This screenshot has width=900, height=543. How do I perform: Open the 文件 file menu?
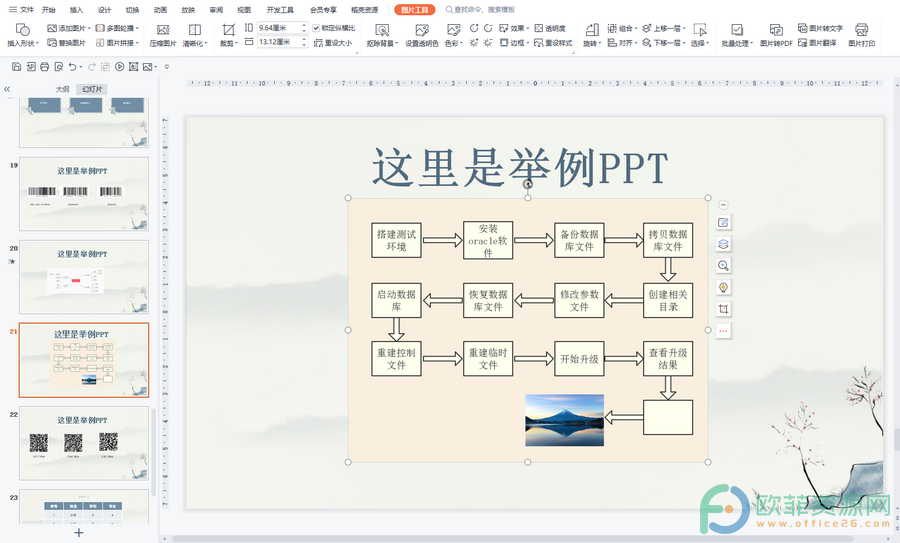[x=21, y=9]
